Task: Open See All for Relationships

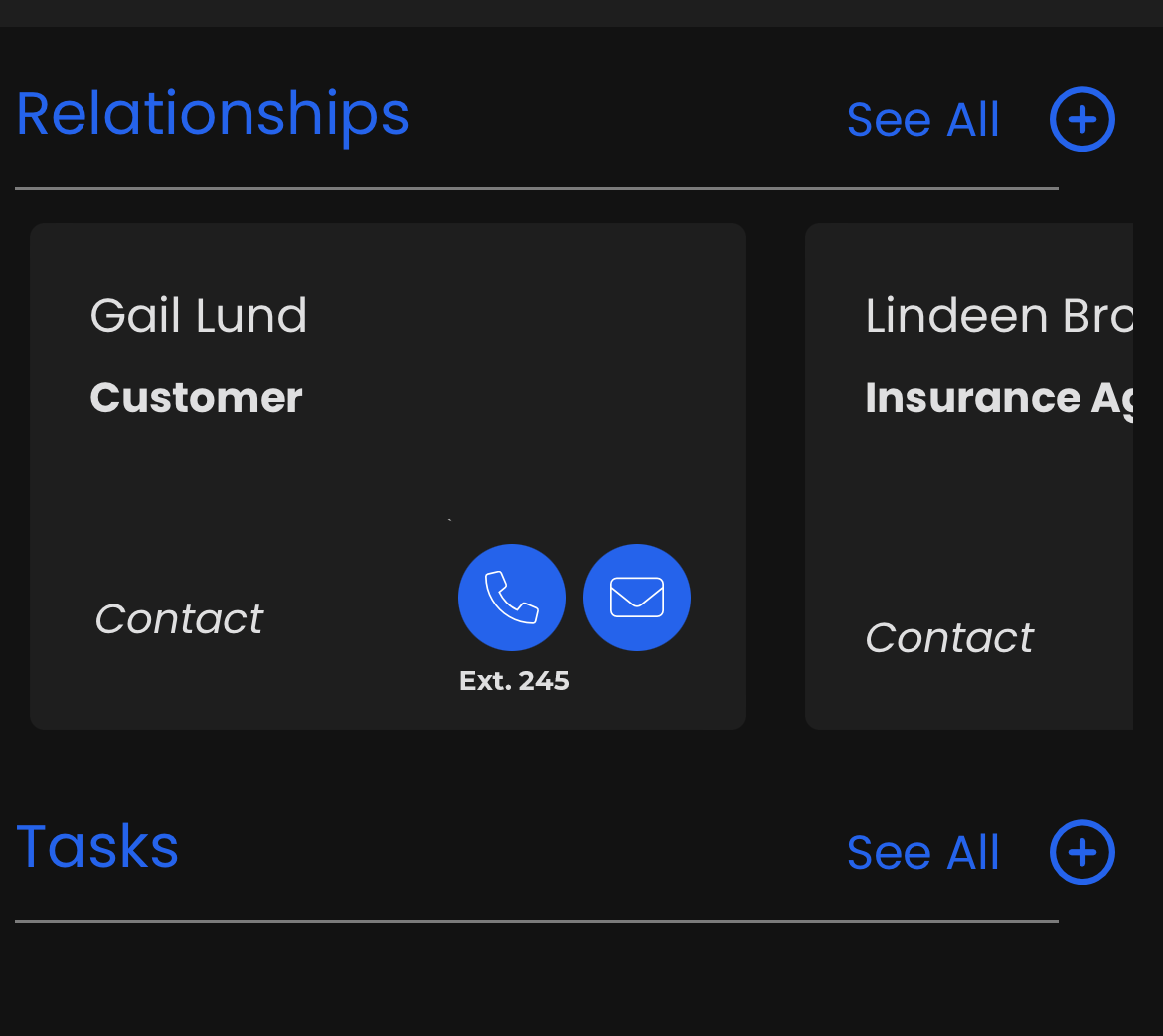Action: (x=923, y=120)
